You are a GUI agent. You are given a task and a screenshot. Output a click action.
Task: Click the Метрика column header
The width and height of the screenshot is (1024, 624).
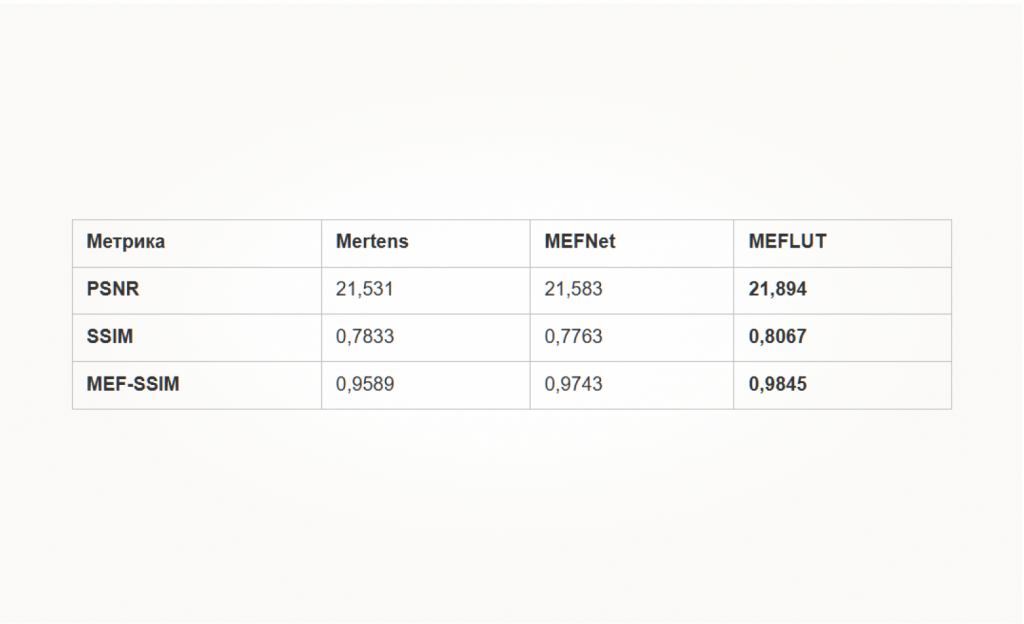pyautogui.click(x=125, y=242)
